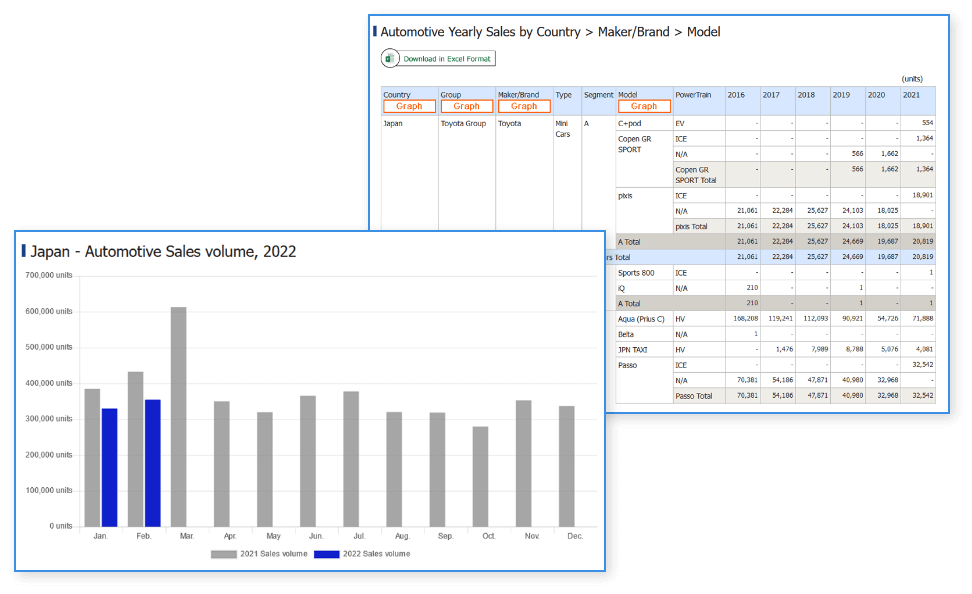Screen dimensions: 972x594
Task: Click the Graph button under Maker/Brand
Action: point(524,106)
